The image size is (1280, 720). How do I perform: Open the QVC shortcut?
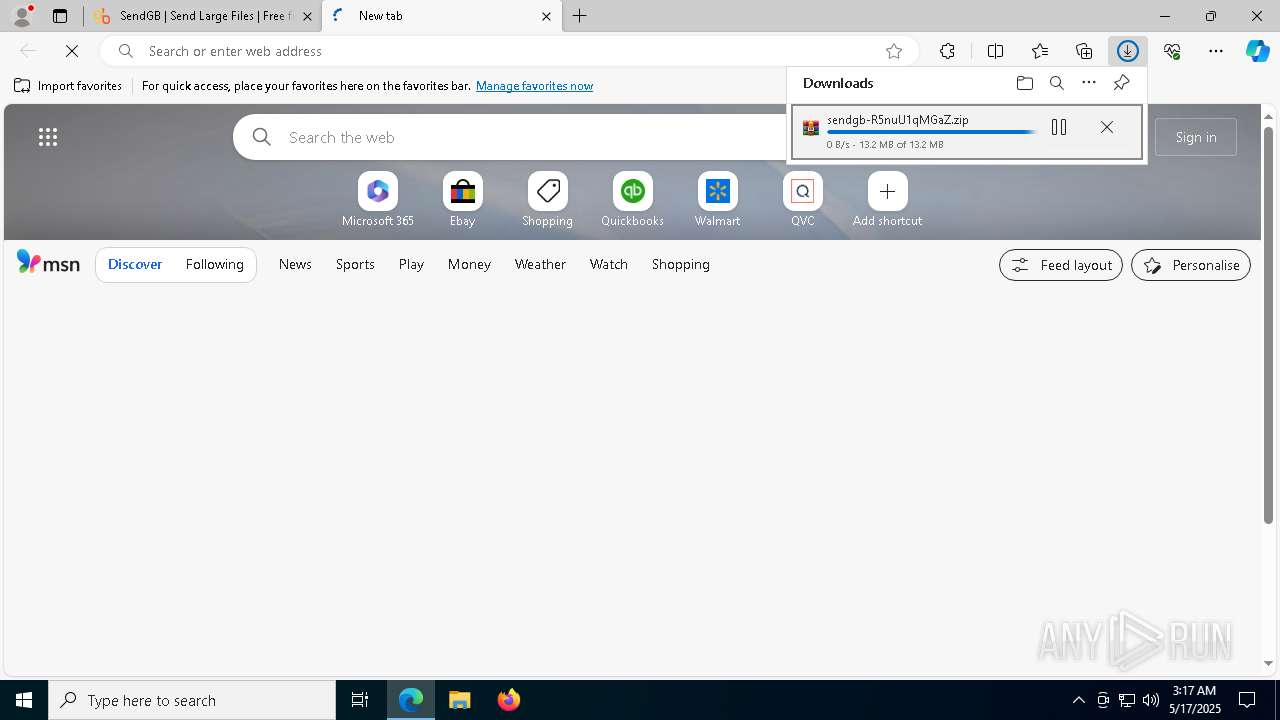tap(803, 200)
